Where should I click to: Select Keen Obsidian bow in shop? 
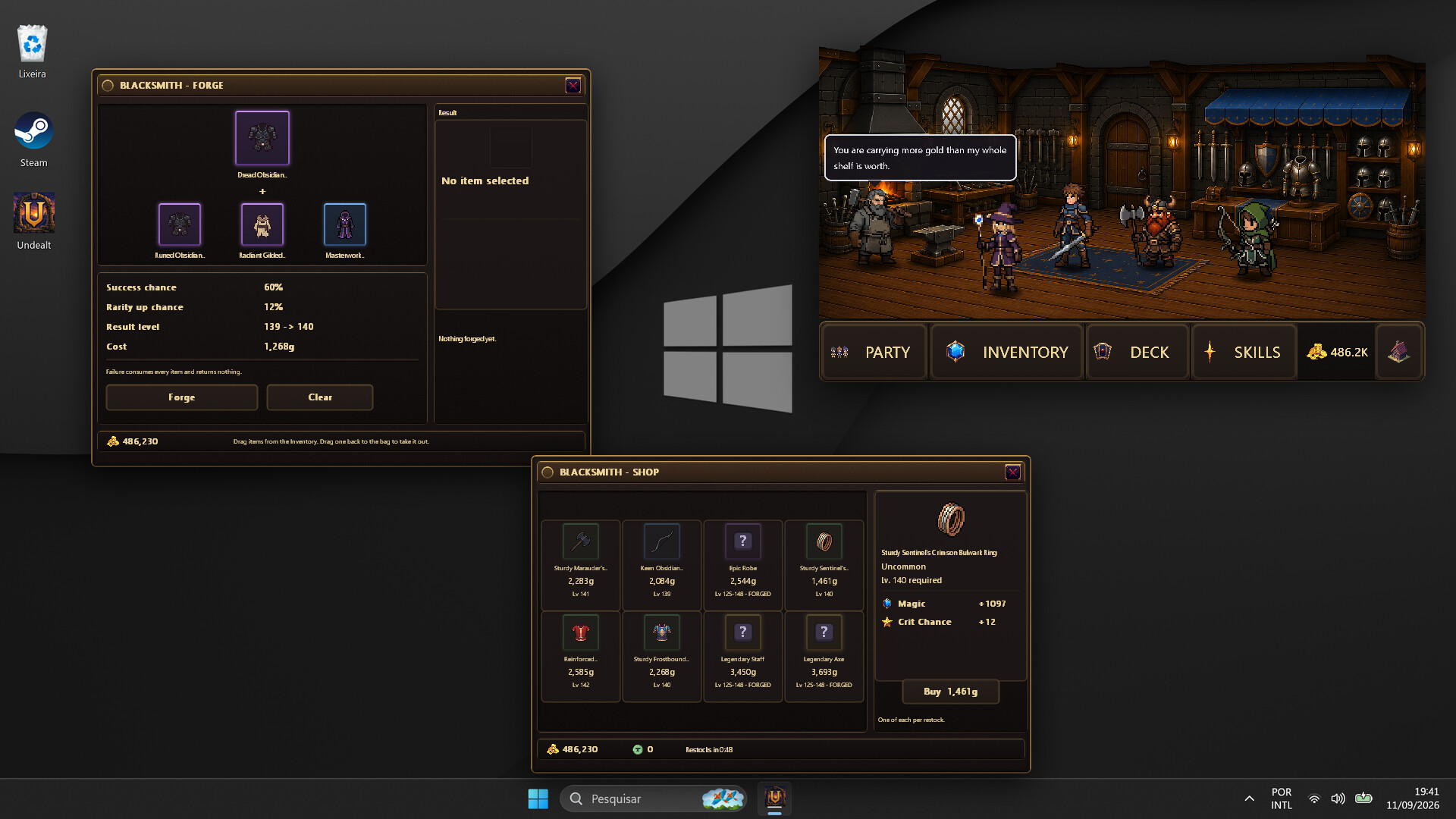[662, 564]
